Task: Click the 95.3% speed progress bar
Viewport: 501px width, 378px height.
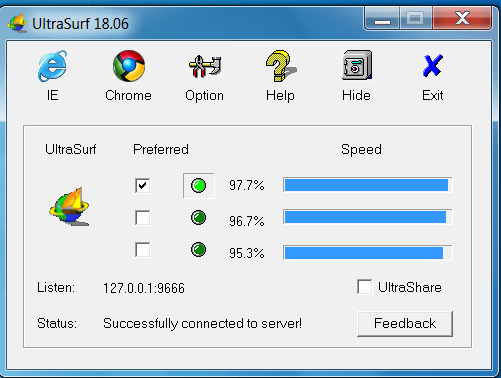Action: click(x=368, y=253)
